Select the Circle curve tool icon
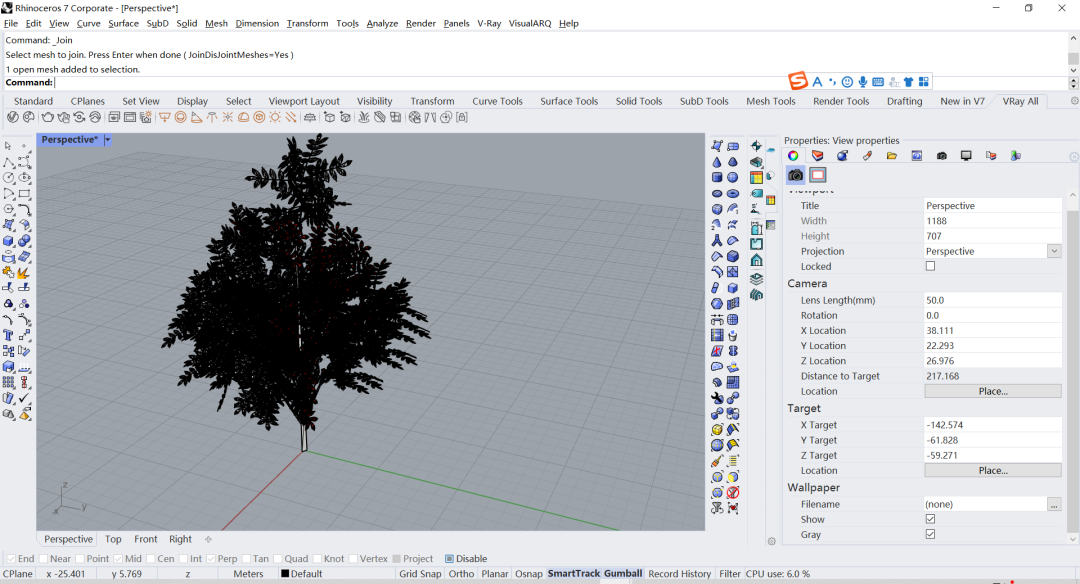1080x584 pixels. pyautogui.click(x=8, y=177)
